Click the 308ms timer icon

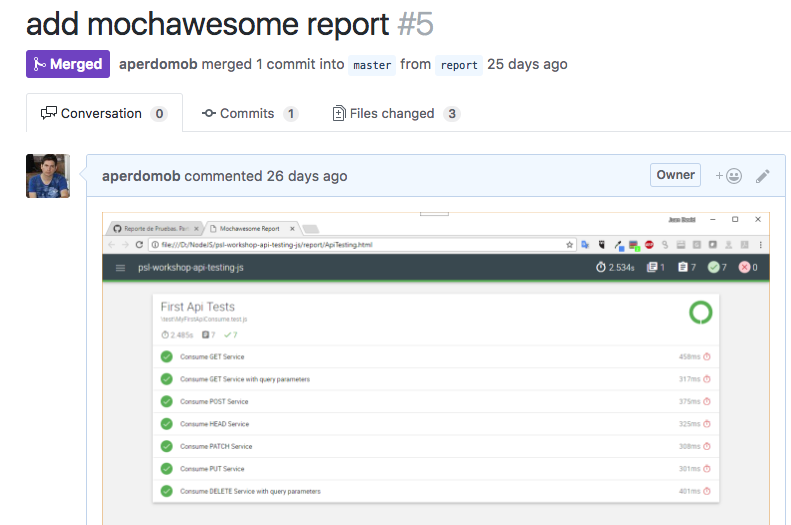click(707, 446)
